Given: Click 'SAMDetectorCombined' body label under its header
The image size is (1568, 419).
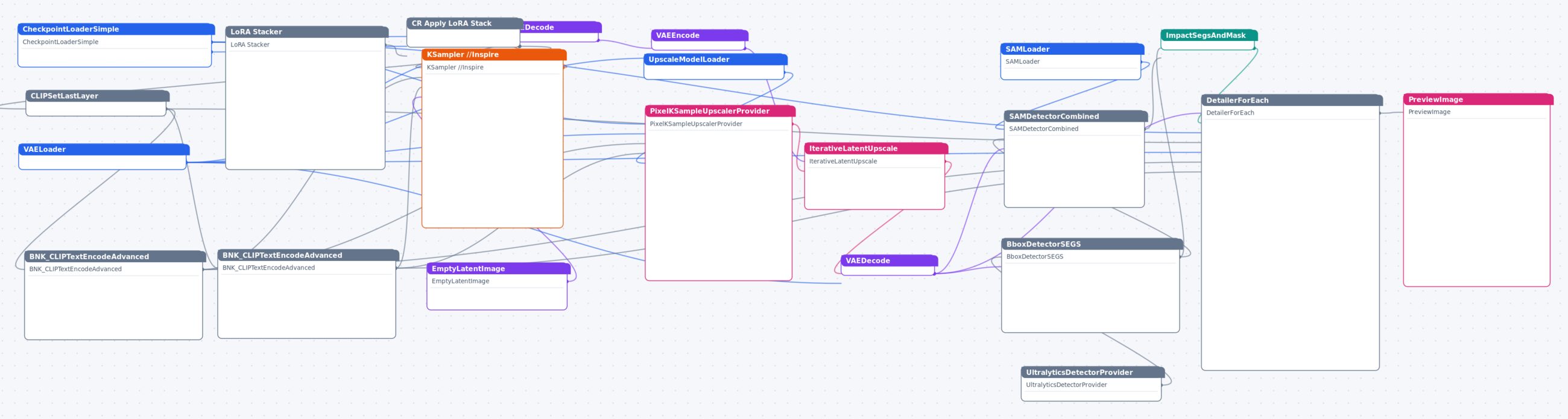Looking at the screenshot, I should (1043, 129).
